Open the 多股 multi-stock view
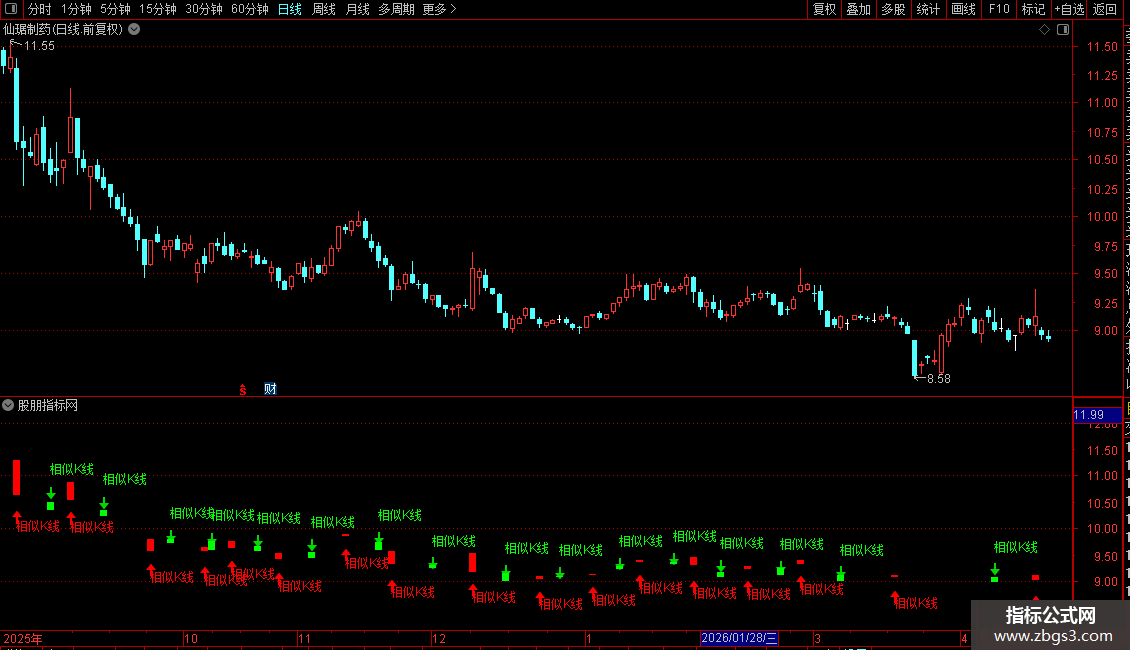The image size is (1130, 650). click(x=894, y=9)
